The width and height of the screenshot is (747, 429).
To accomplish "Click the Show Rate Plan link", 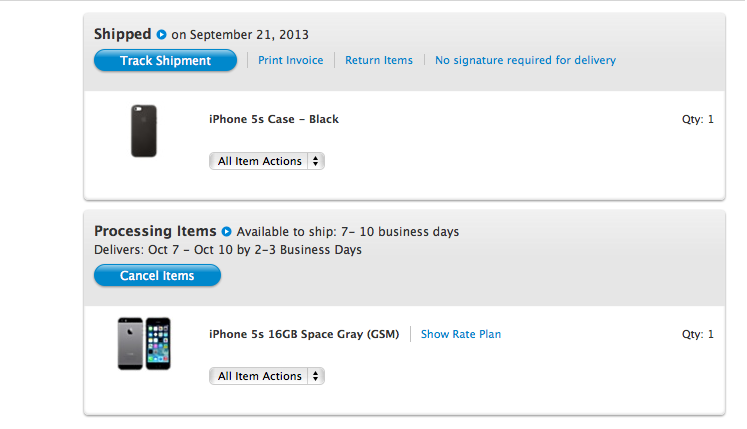I will (461, 334).
